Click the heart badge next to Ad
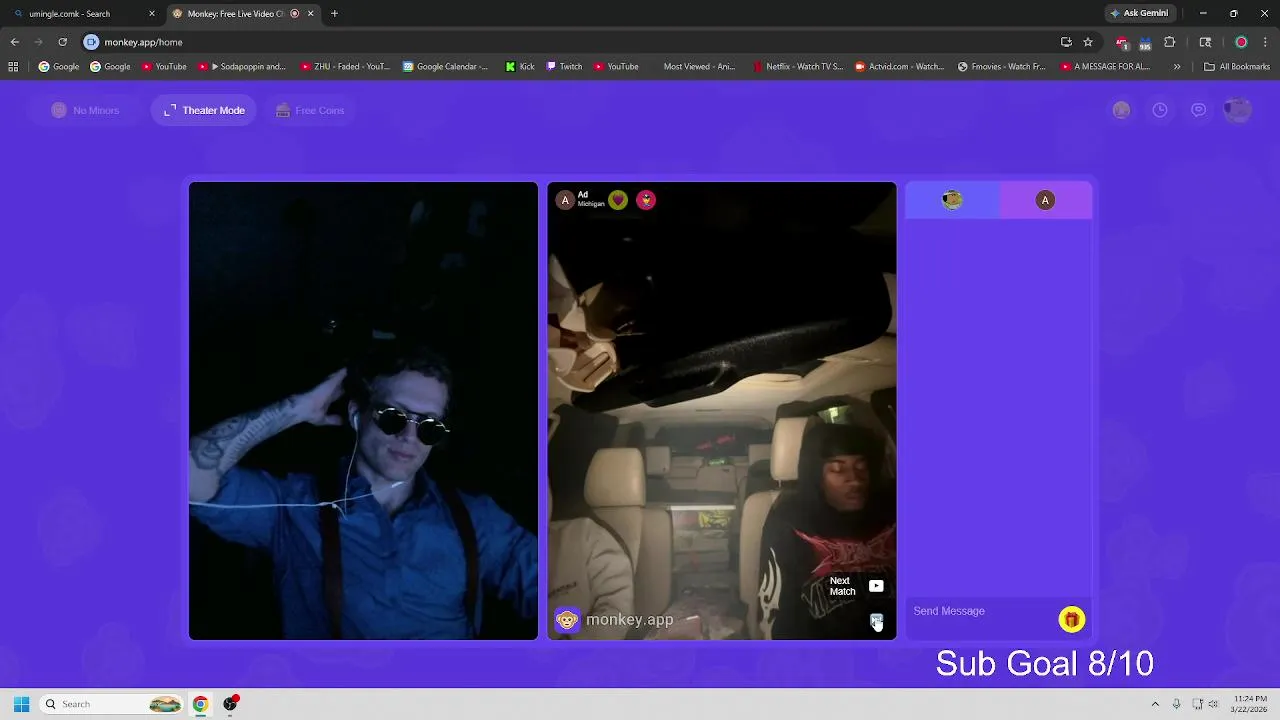Viewport: 1280px width, 720px height. pyautogui.click(x=618, y=200)
